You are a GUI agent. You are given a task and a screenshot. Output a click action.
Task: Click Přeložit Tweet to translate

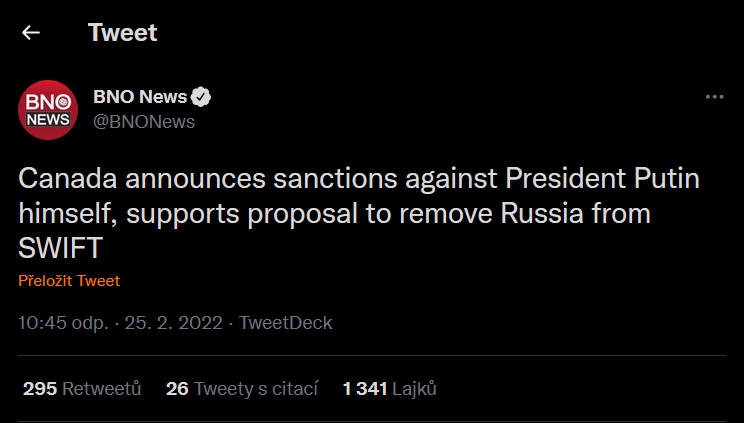(x=69, y=281)
